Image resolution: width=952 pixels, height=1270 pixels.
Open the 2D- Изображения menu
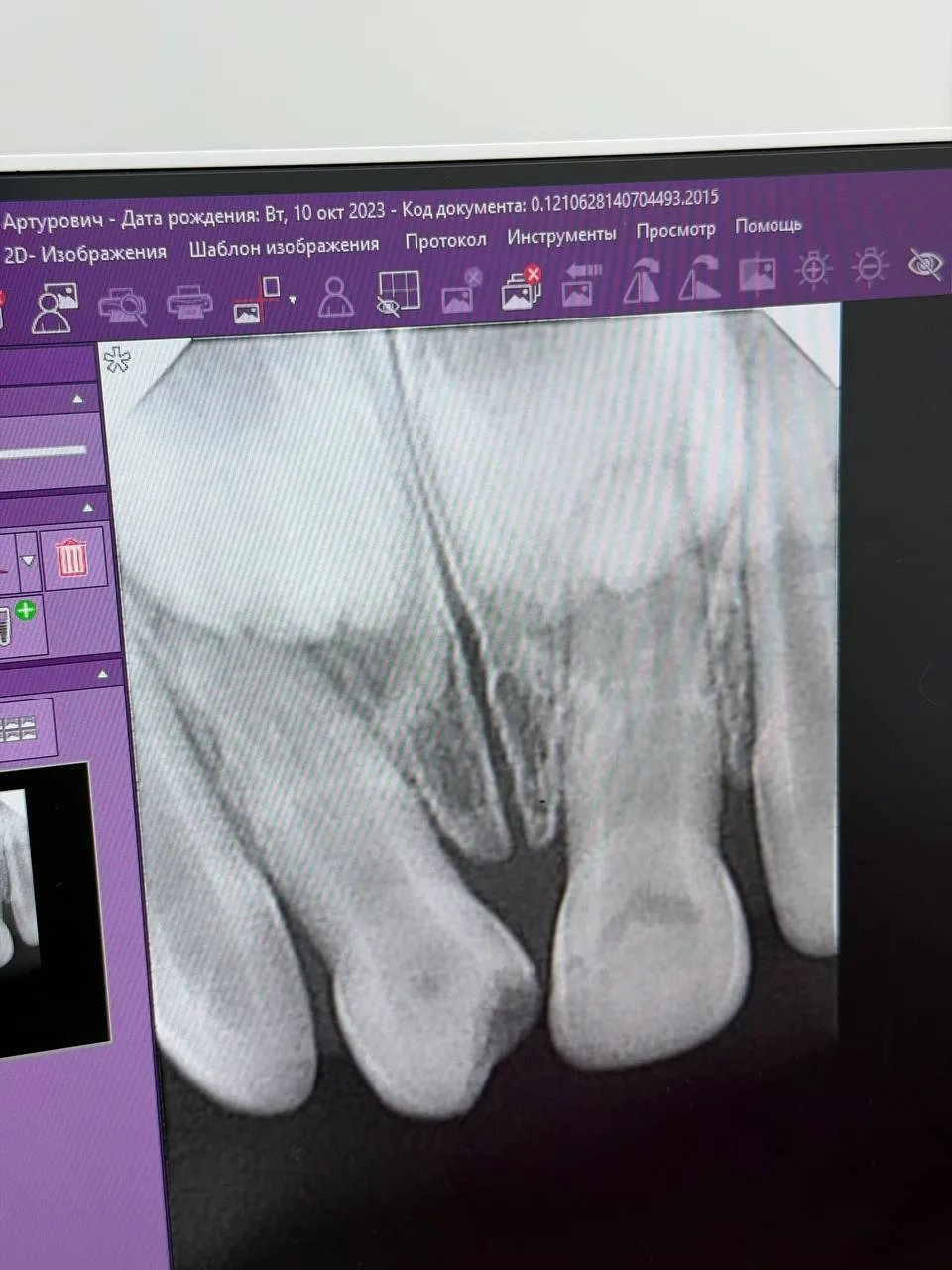pyautogui.click(x=86, y=254)
